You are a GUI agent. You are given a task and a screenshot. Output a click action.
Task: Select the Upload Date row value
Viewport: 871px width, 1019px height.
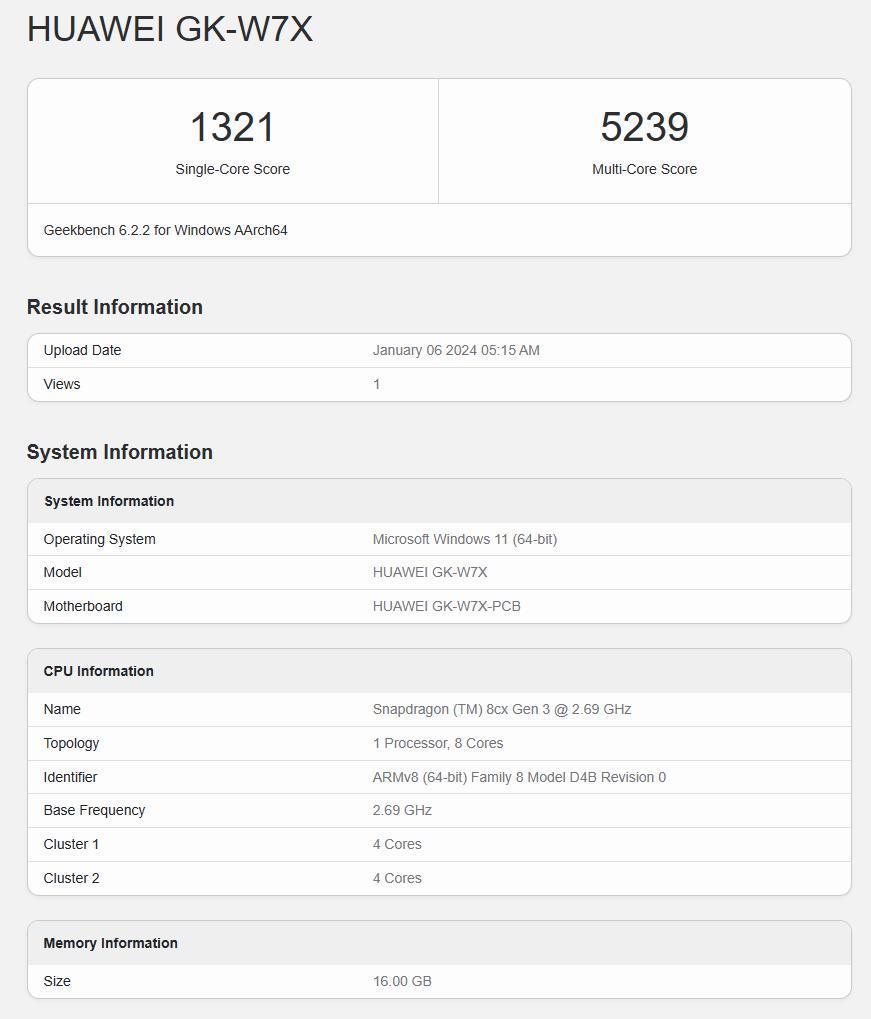[x=456, y=350]
